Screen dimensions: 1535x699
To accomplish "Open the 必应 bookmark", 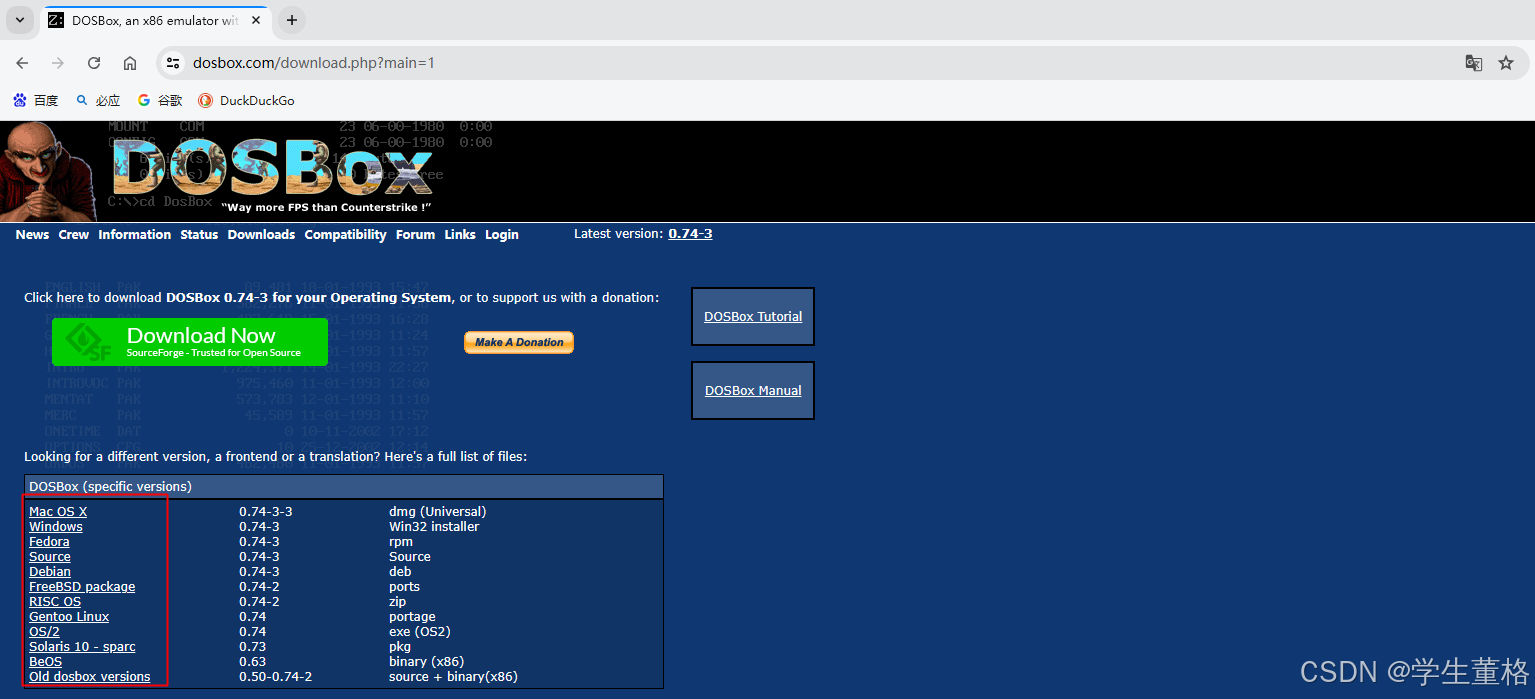I will pos(98,100).
